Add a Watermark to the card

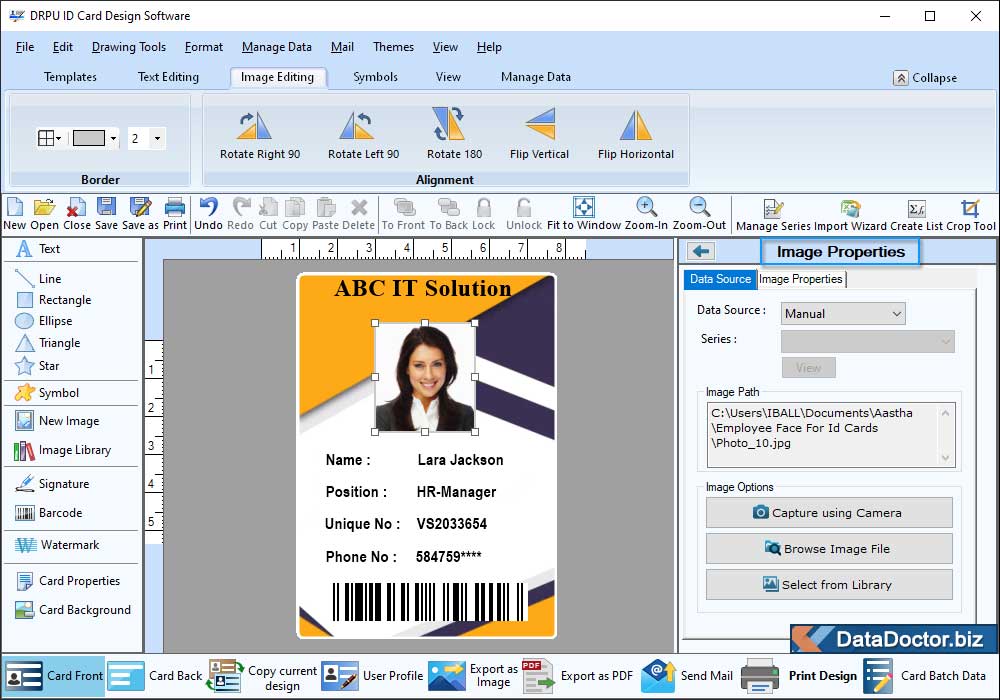click(57, 545)
